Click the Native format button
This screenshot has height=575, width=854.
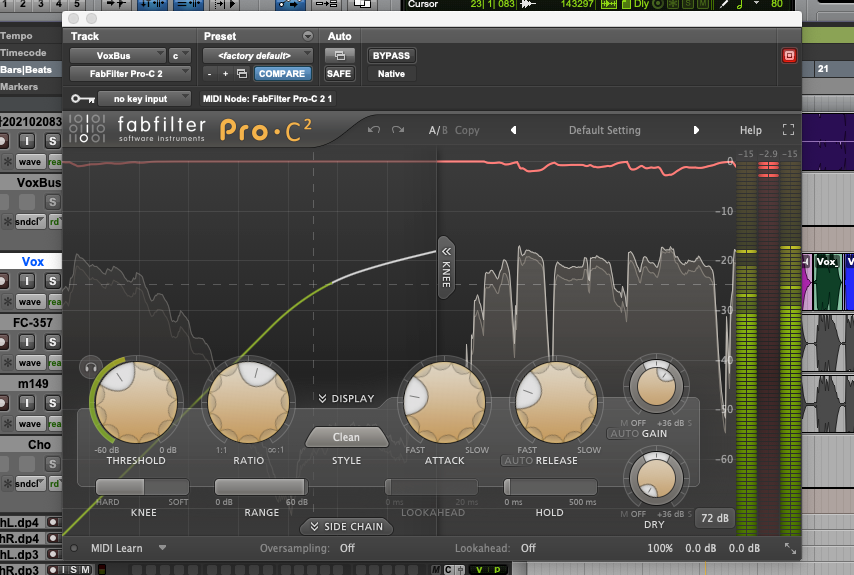point(391,74)
